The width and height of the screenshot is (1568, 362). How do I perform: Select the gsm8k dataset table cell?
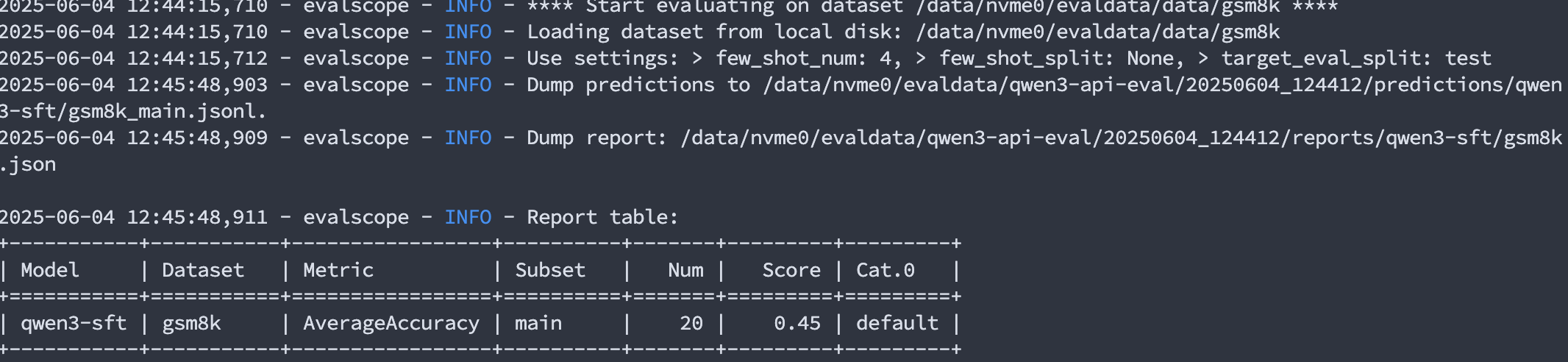coord(191,323)
